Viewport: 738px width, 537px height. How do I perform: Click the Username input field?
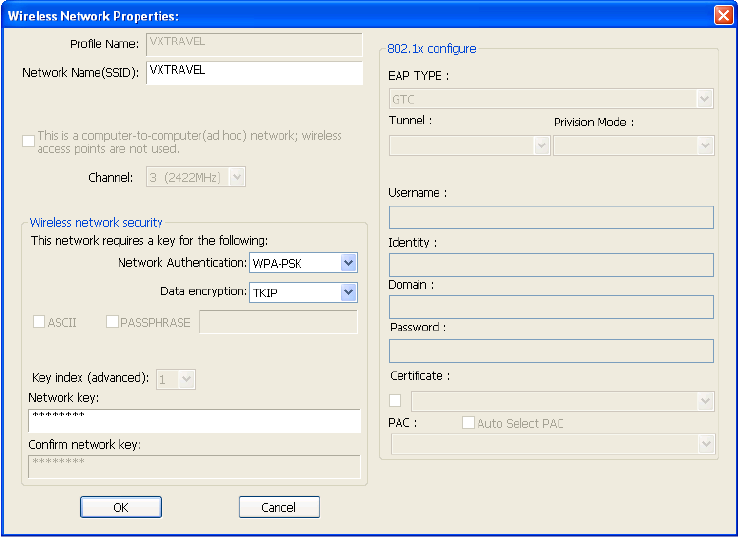click(551, 218)
